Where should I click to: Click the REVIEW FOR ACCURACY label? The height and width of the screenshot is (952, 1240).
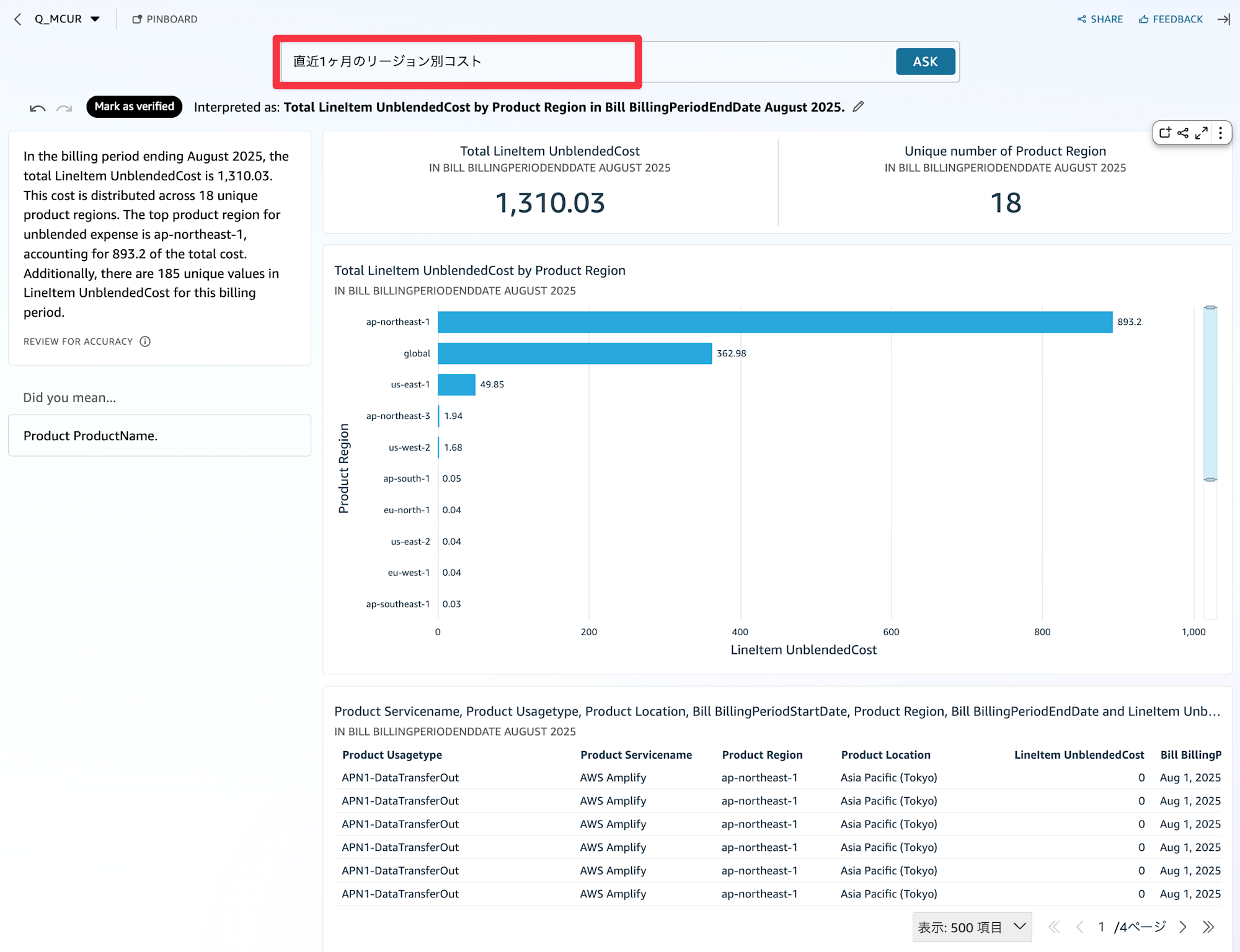pos(78,342)
